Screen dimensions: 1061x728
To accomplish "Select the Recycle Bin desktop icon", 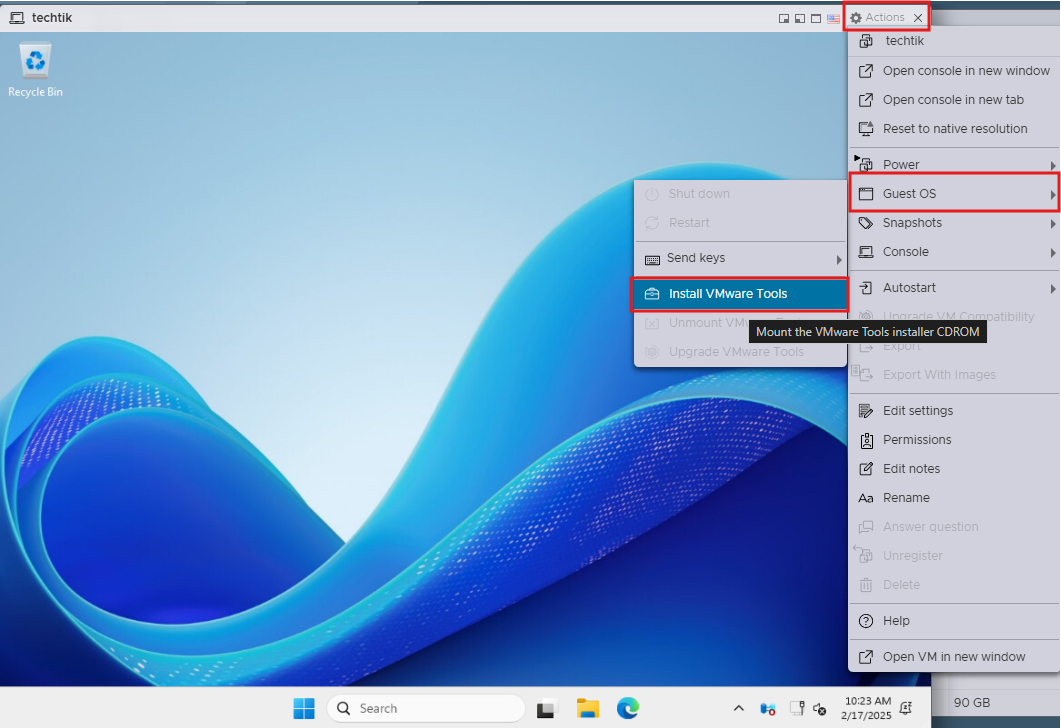I will tap(35, 70).
